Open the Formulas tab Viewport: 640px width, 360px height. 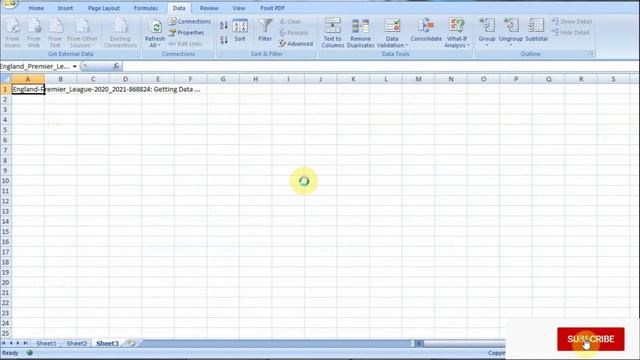click(x=146, y=8)
